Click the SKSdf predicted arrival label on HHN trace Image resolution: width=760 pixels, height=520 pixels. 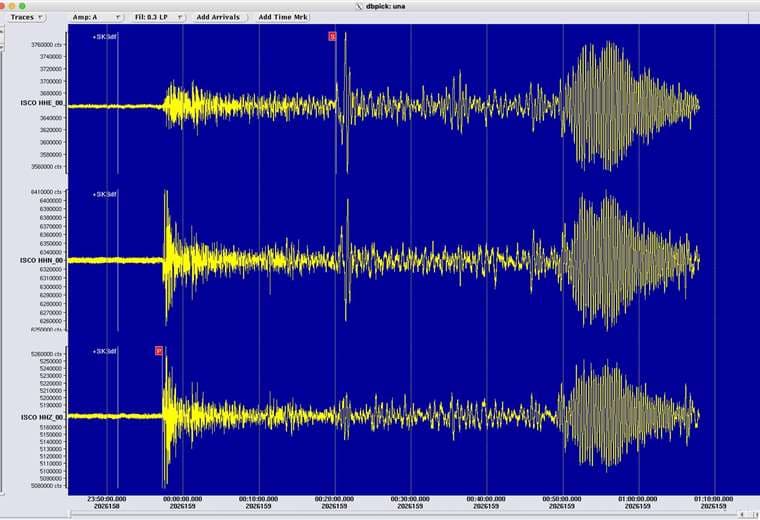106,194
